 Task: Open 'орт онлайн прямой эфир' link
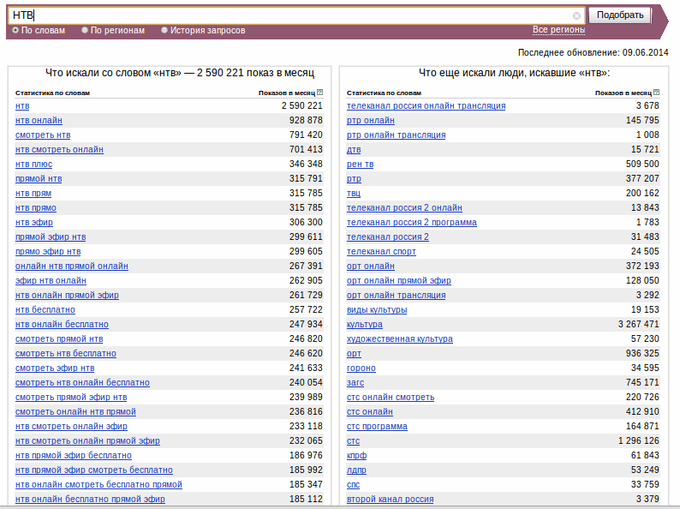(399, 281)
